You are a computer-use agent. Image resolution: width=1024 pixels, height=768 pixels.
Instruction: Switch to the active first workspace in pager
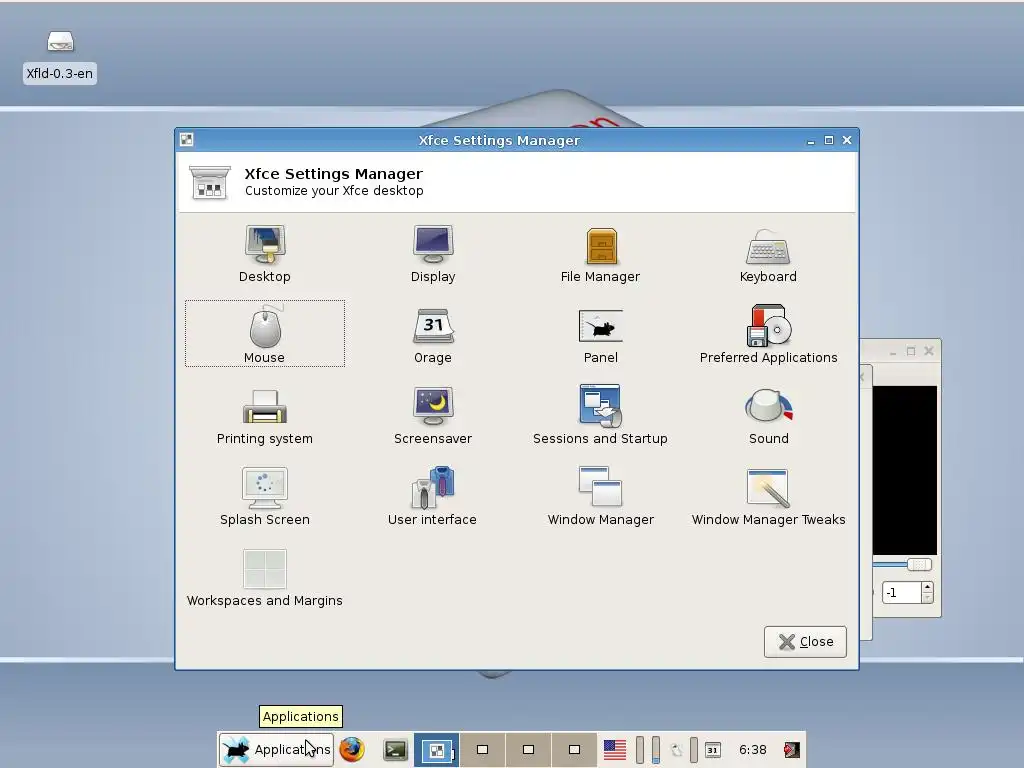click(x=436, y=750)
